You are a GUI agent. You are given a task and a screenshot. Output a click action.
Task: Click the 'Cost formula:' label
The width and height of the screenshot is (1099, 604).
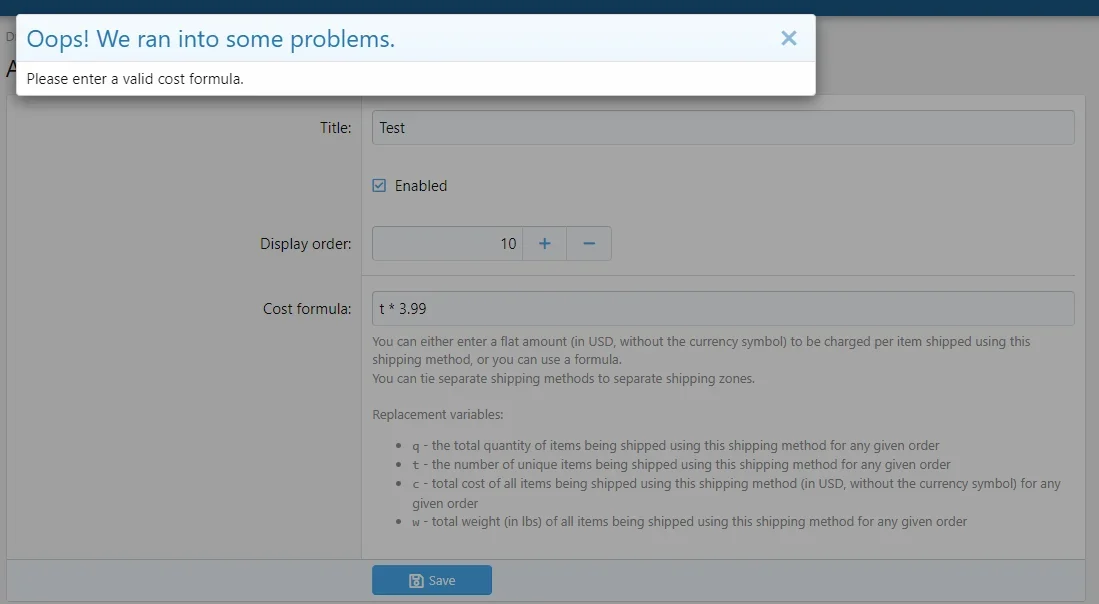pyautogui.click(x=307, y=309)
